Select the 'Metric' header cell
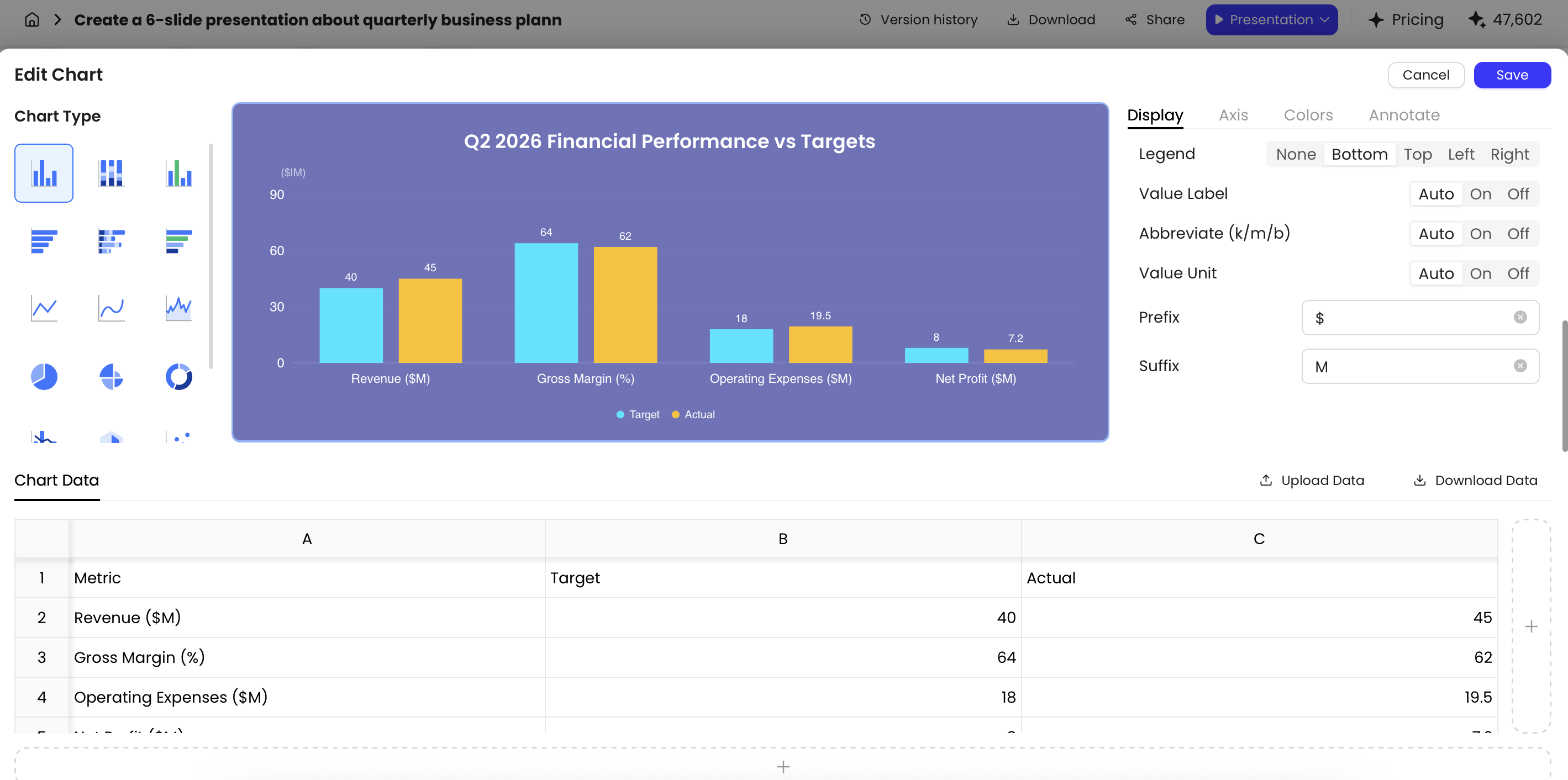 point(307,578)
